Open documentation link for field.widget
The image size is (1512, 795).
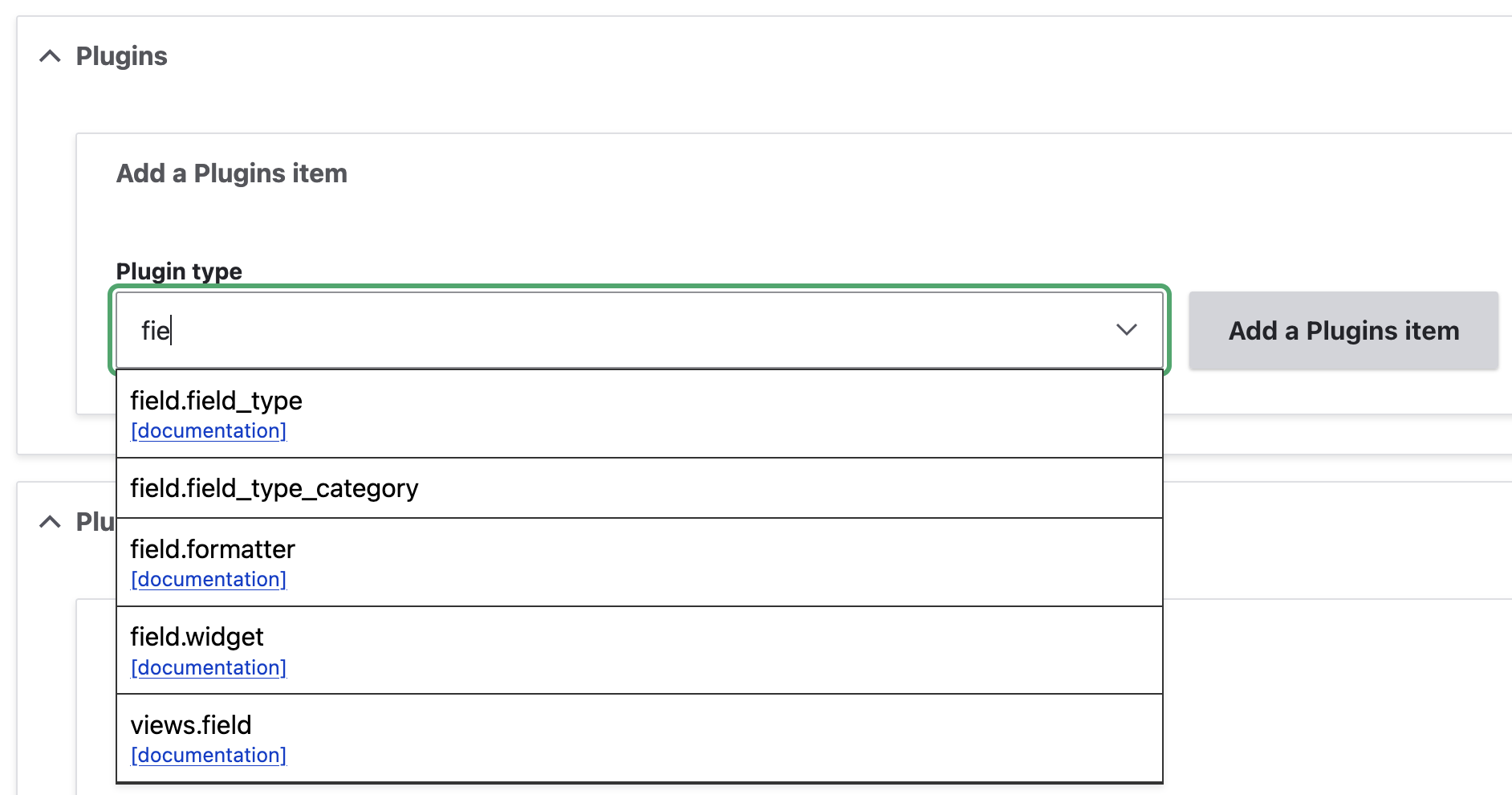coord(209,668)
